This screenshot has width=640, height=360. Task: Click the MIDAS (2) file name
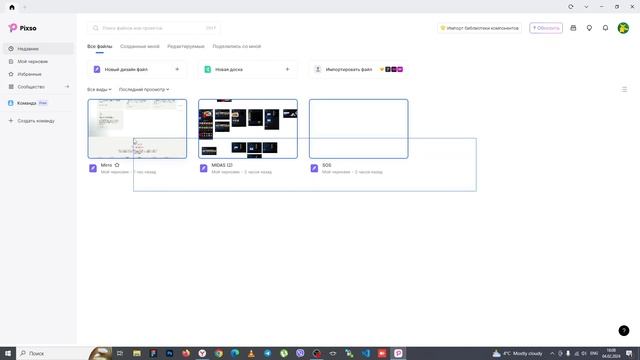coord(222,165)
